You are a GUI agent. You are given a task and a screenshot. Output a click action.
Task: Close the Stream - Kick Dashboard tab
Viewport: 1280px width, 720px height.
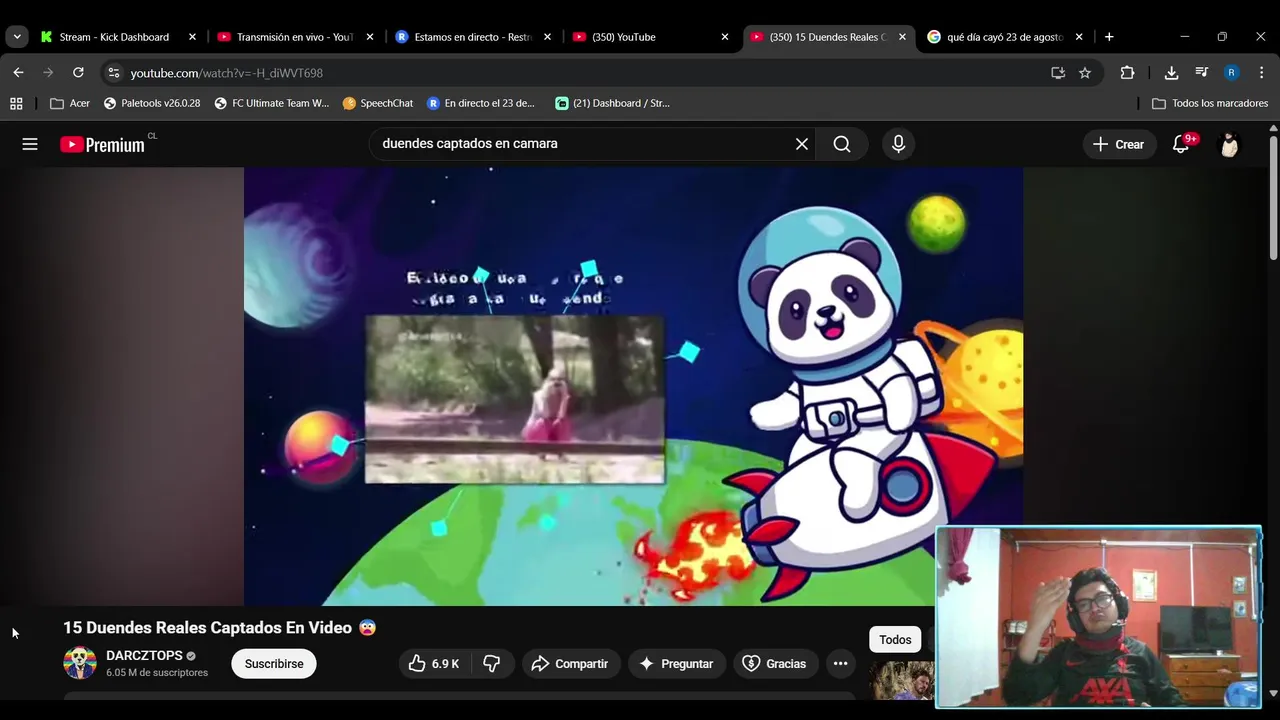pos(192,37)
